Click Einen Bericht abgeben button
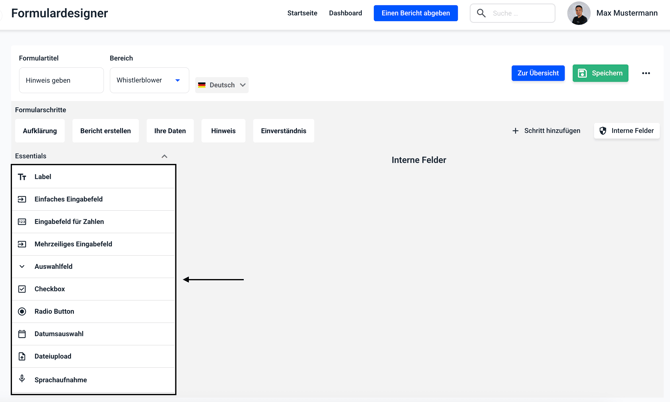This screenshot has height=402, width=670. coord(415,13)
